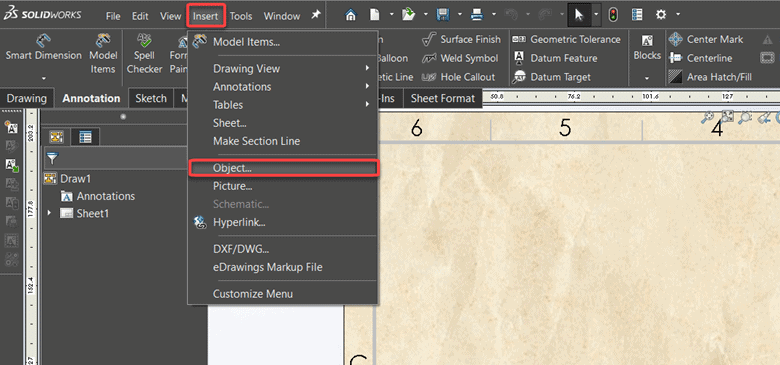Click the Hole Callout tool
780x365 pixels.
pyautogui.click(x=458, y=77)
